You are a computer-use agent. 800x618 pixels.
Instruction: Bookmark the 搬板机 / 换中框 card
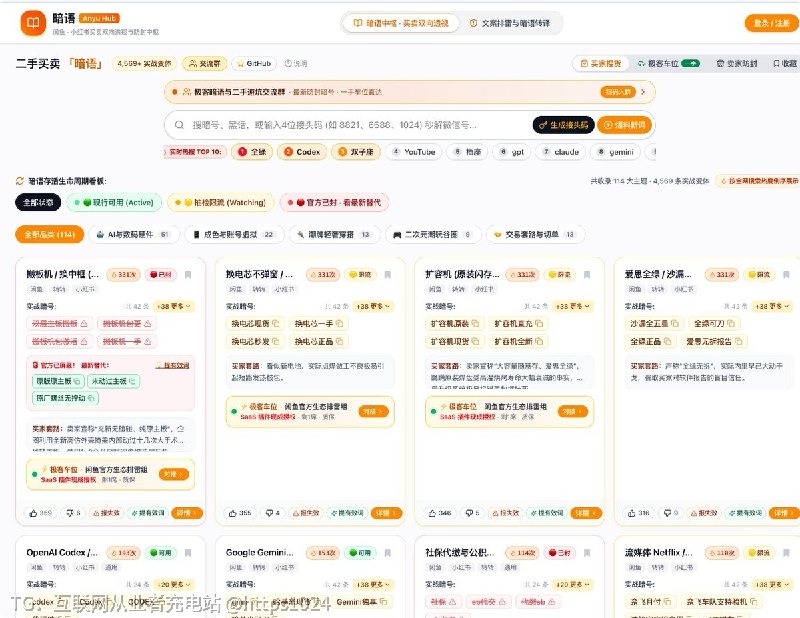coord(188,275)
